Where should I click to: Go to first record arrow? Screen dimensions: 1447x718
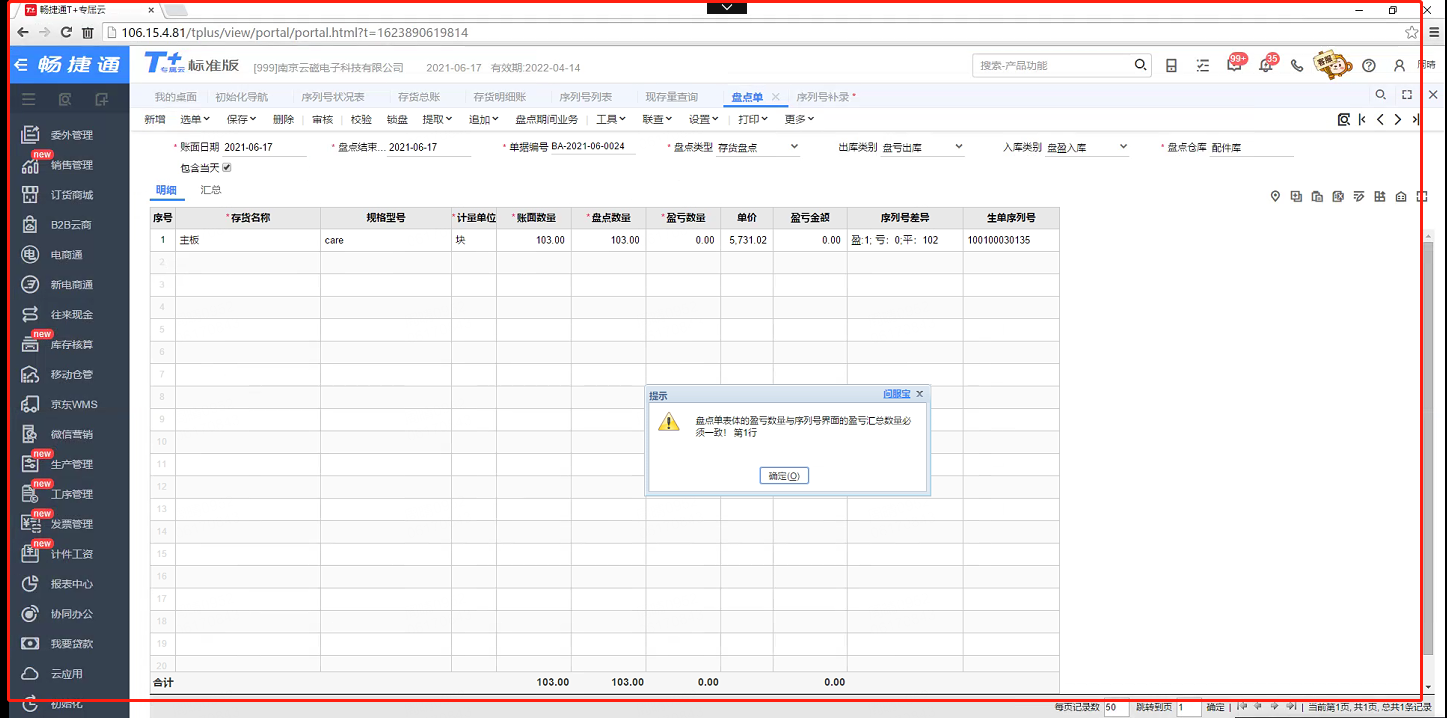[1362, 119]
